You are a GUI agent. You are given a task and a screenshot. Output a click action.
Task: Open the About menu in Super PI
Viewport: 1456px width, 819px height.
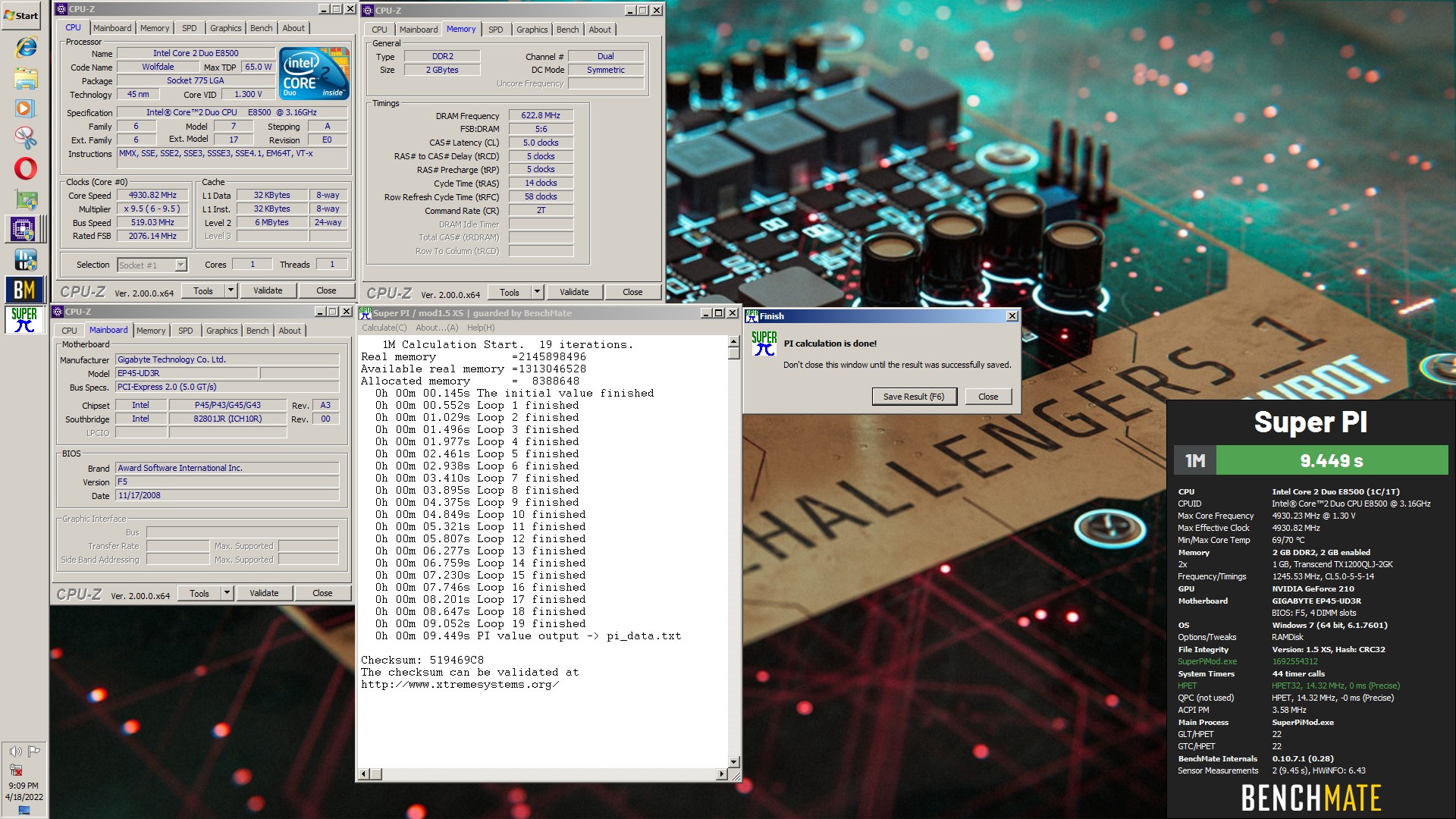pyautogui.click(x=437, y=328)
